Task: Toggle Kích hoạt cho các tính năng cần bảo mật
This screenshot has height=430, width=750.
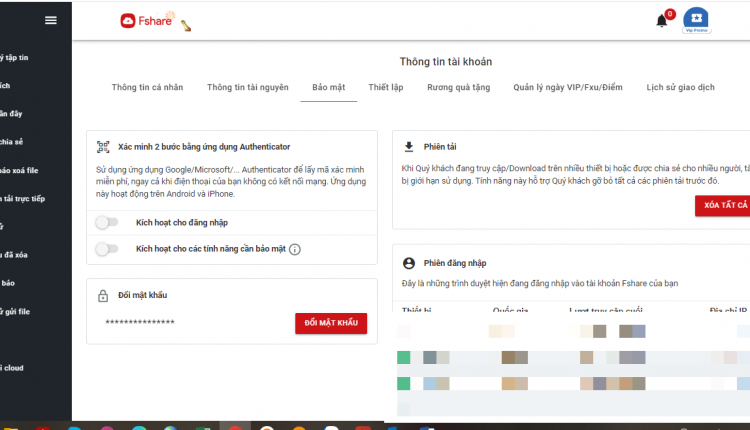Action: tap(107, 249)
